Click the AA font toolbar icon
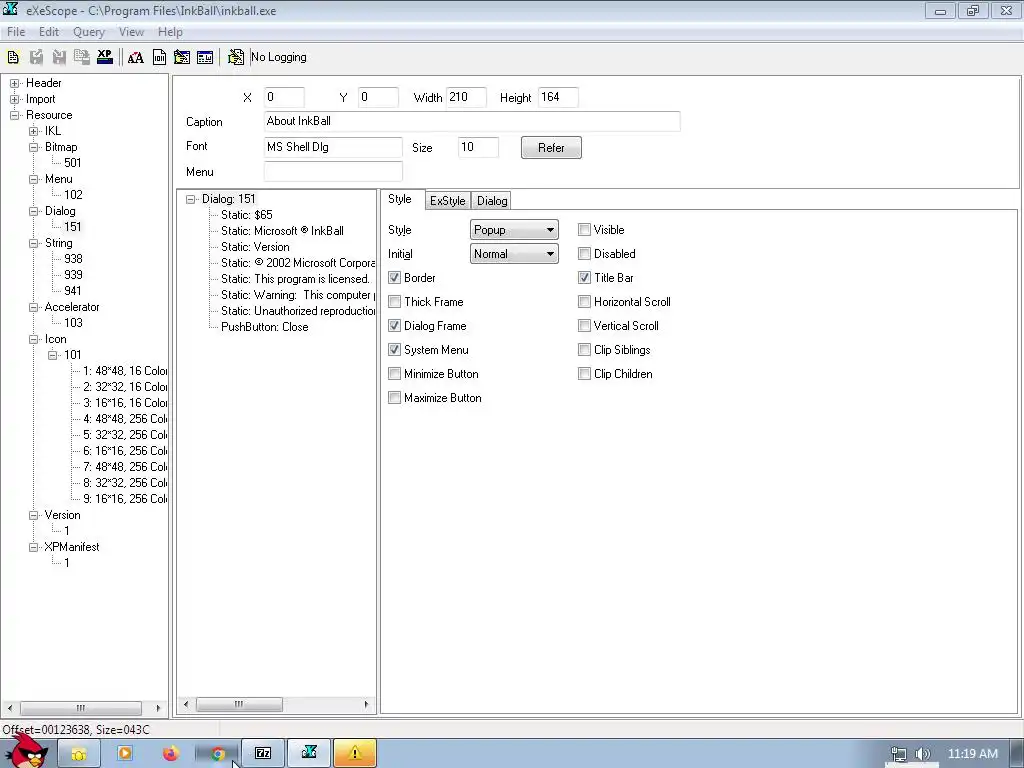Image resolution: width=1024 pixels, height=768 pixels. pos(136,57)
